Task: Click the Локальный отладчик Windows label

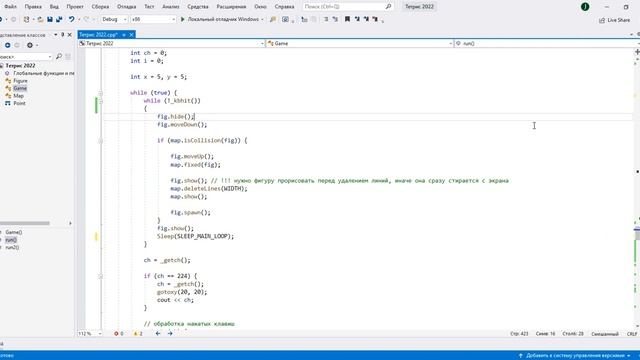Action: (223, 19)
